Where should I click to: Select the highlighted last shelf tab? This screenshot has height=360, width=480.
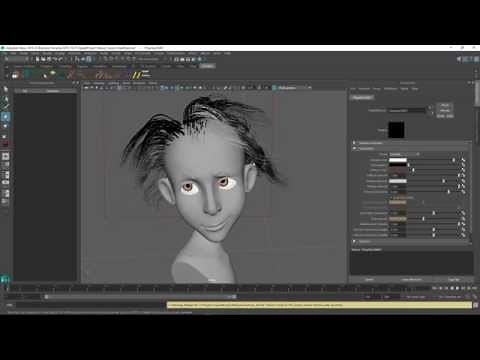tap(207, 66)
